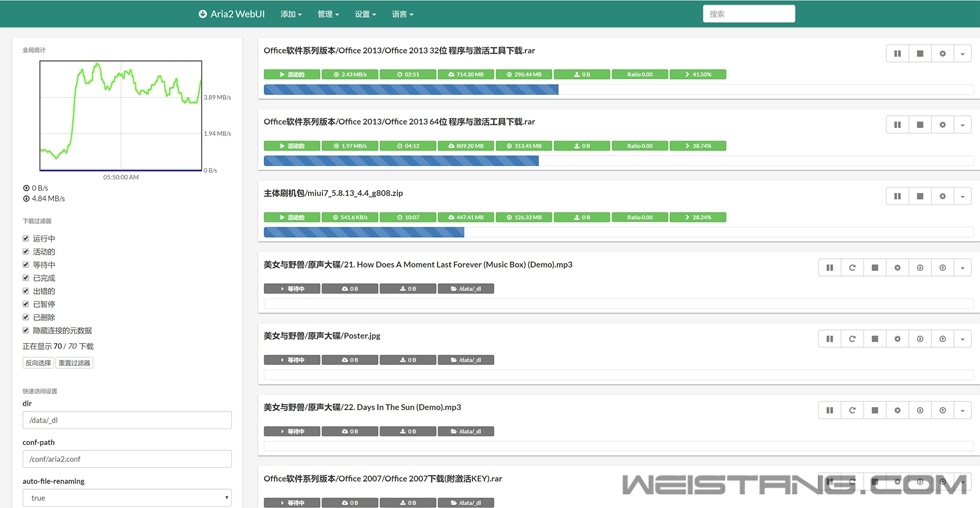Open settings gear for Poster.jpg download
Screen dimensions: 980x508
[898, 339]
